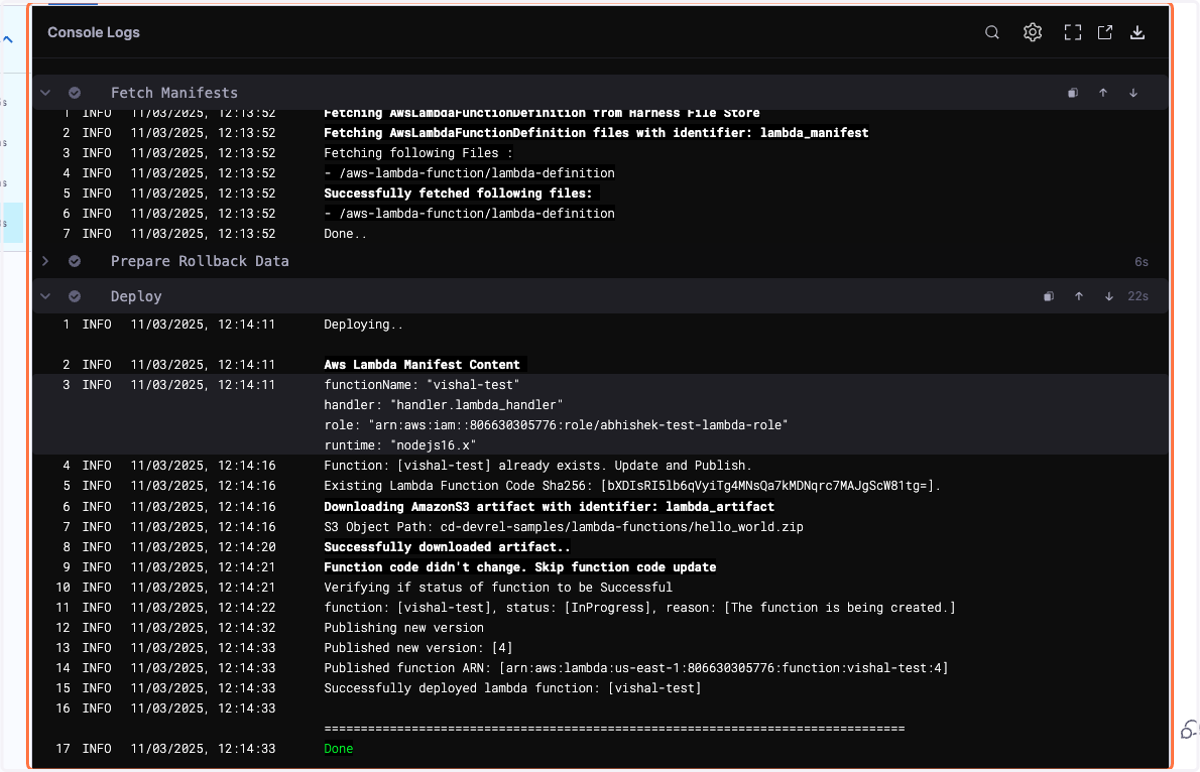Viewport: 1200px width, 772px height.
Task: Select log line 'Deploying..'
Action: click(364, 325)
